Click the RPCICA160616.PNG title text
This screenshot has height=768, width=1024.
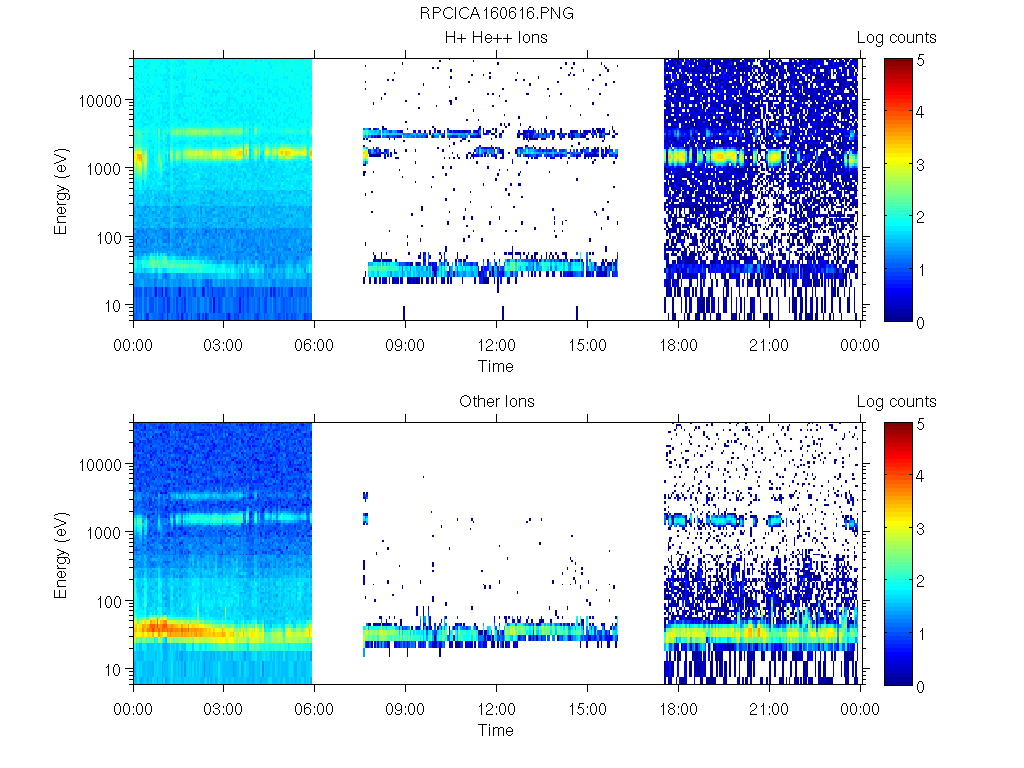click(x=496, y=14)
